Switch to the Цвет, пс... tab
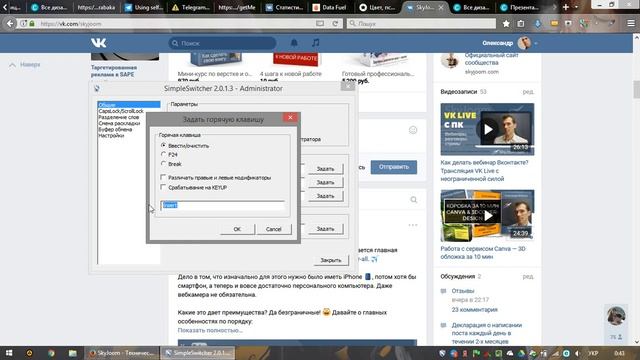The width and height of the screenshot is (640, 360). (x=377, y=7)
